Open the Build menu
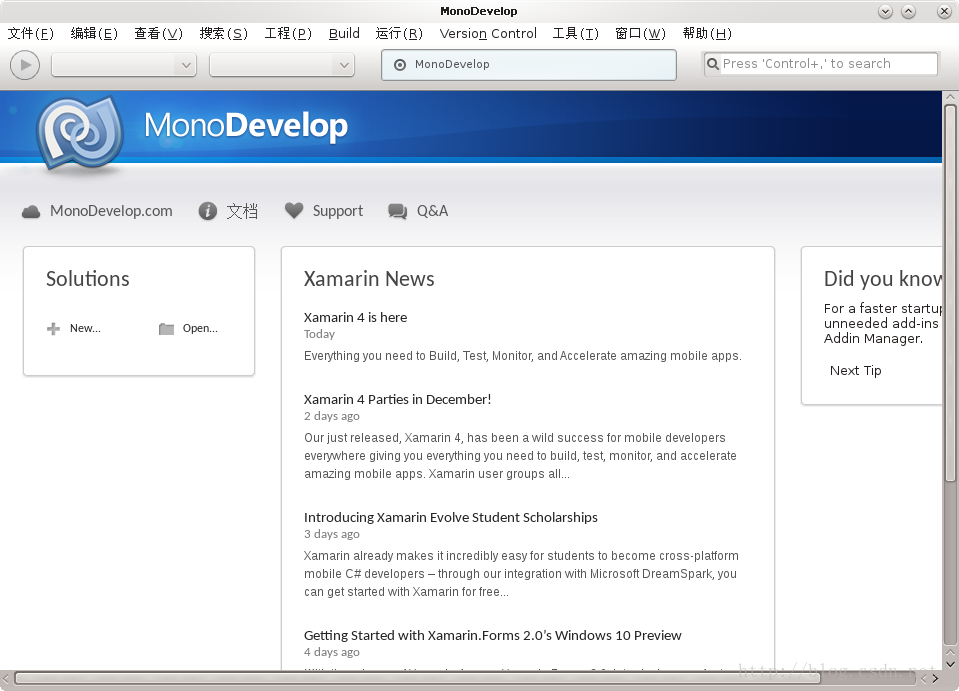Image resolution: width=959 pixels, height=691 pixels. pyautogui.click(x=344, y=34)
